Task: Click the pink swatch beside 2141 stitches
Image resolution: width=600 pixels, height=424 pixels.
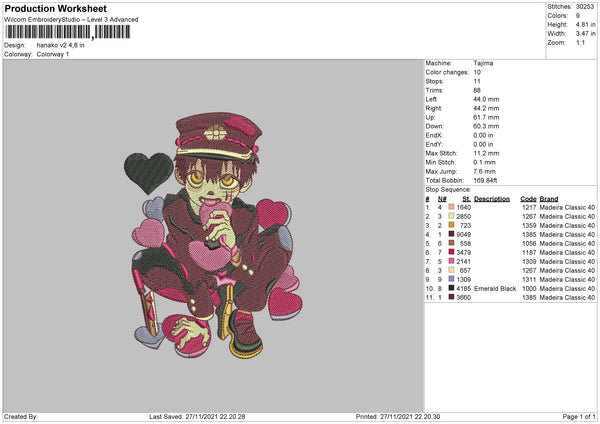Action: tap(451, 261)
